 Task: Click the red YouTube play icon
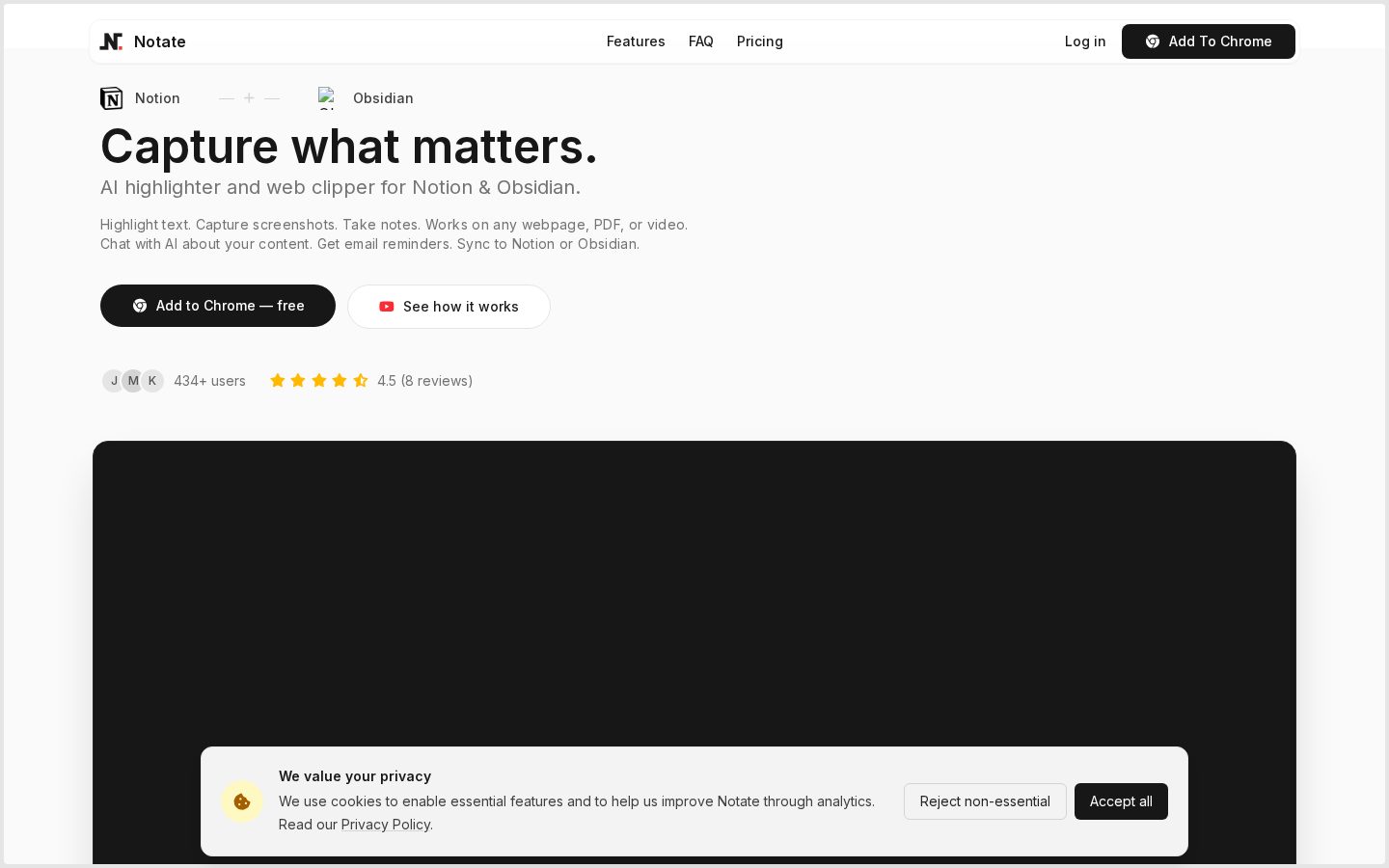(387, 307)
